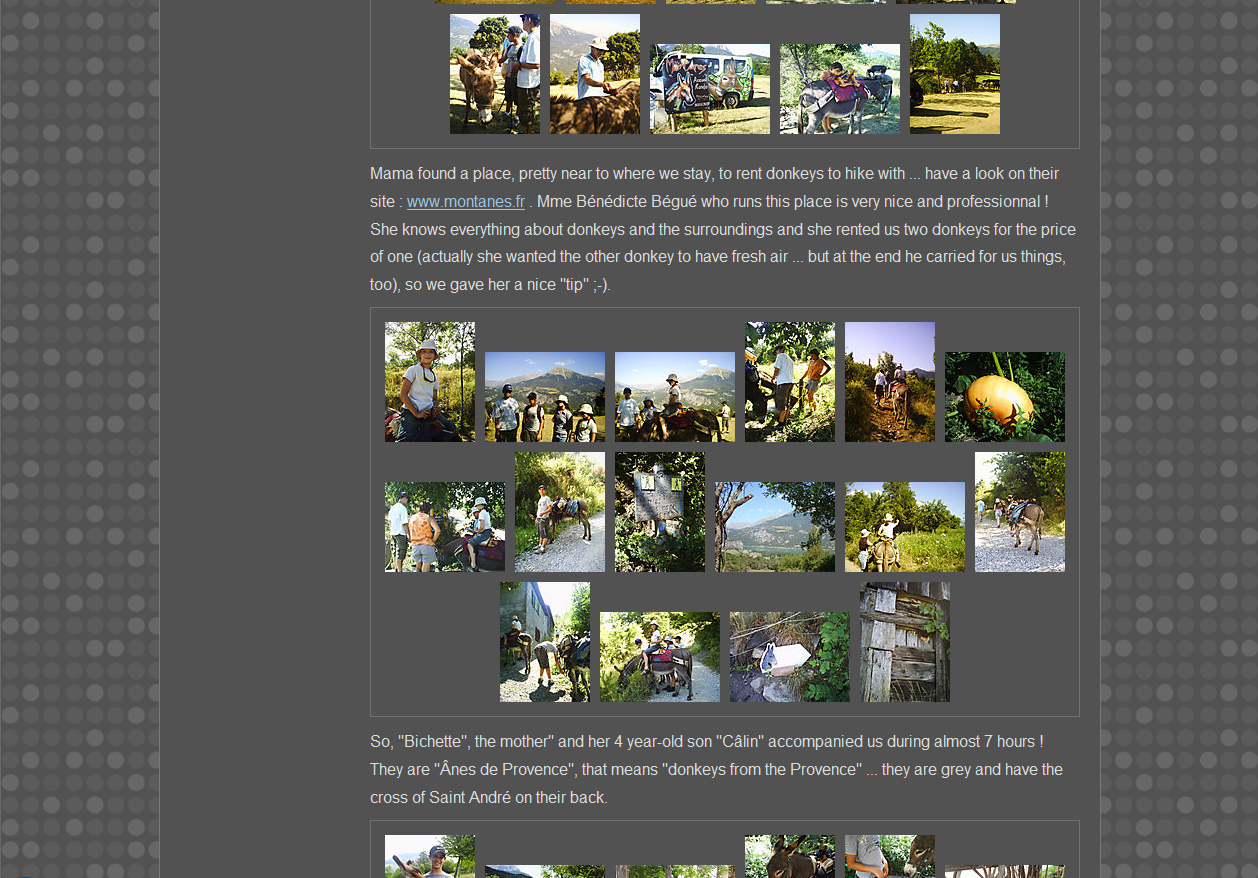1258x878 pixels.
Task: Select the hikers under purple sky thumbnail
Action: click(889, 382)
